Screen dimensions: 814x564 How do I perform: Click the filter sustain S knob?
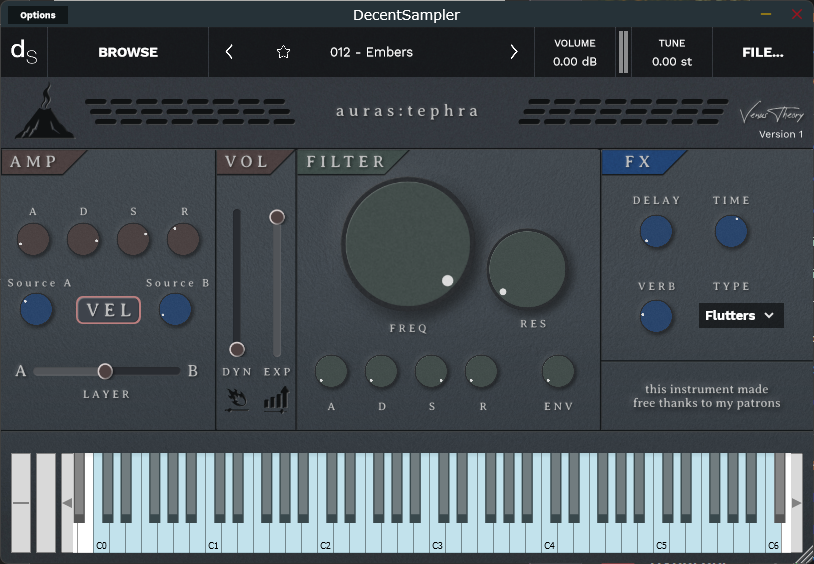click(x=431, y=371)
